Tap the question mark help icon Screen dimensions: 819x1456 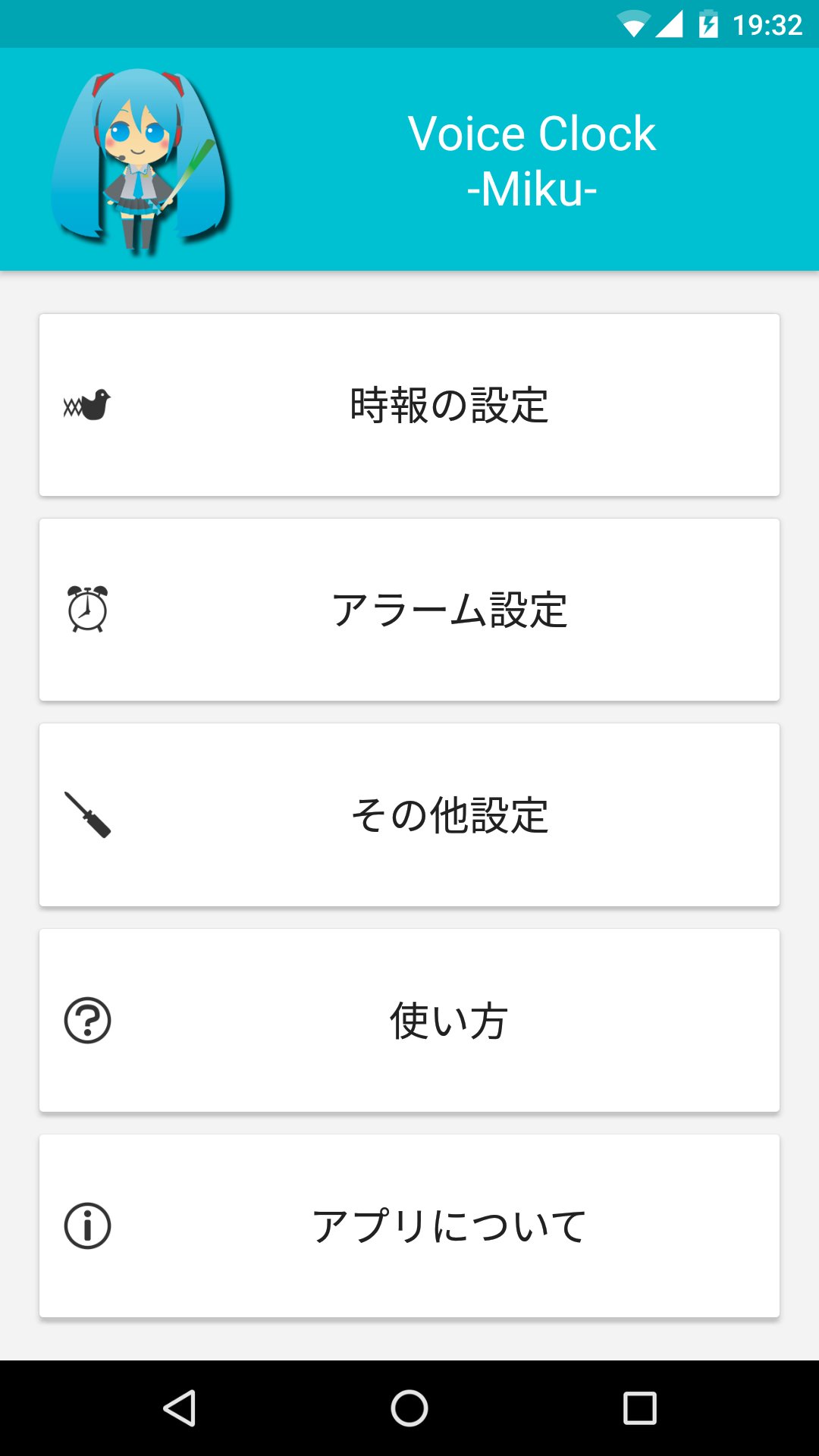point(87,1020)
